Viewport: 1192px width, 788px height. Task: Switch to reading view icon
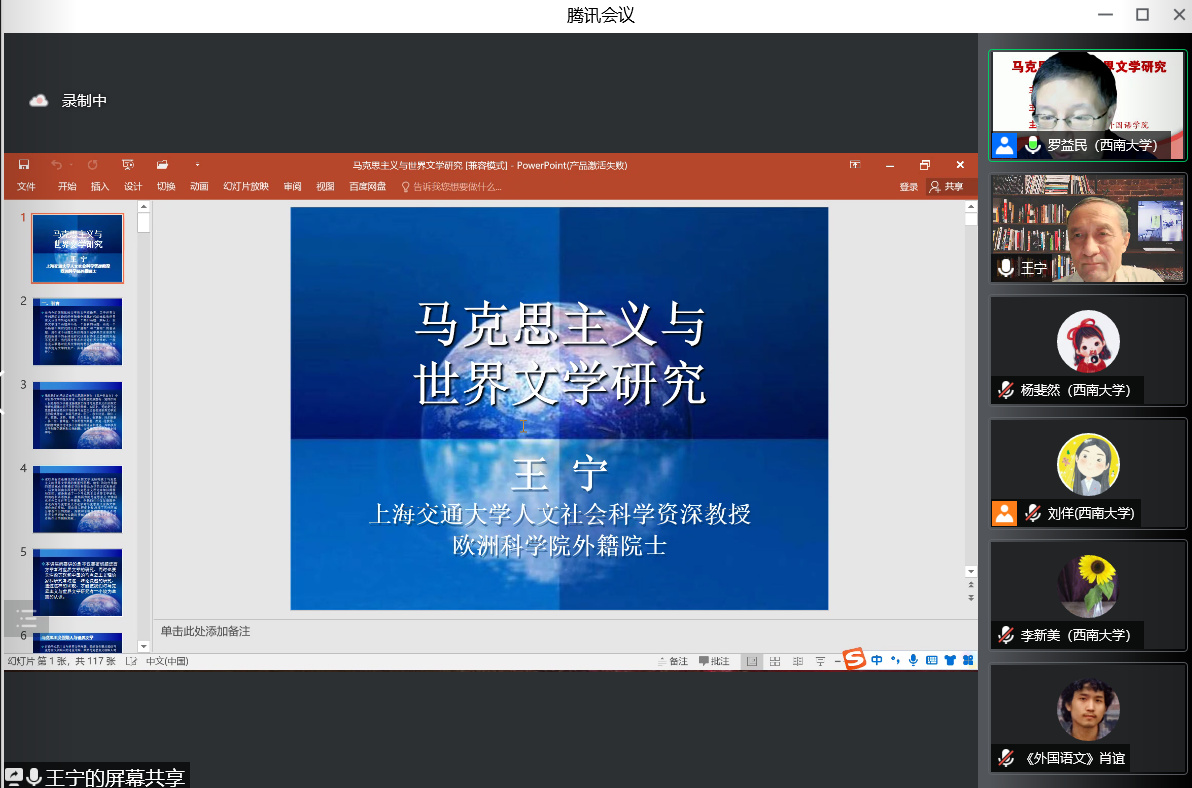tap(798, 661)
